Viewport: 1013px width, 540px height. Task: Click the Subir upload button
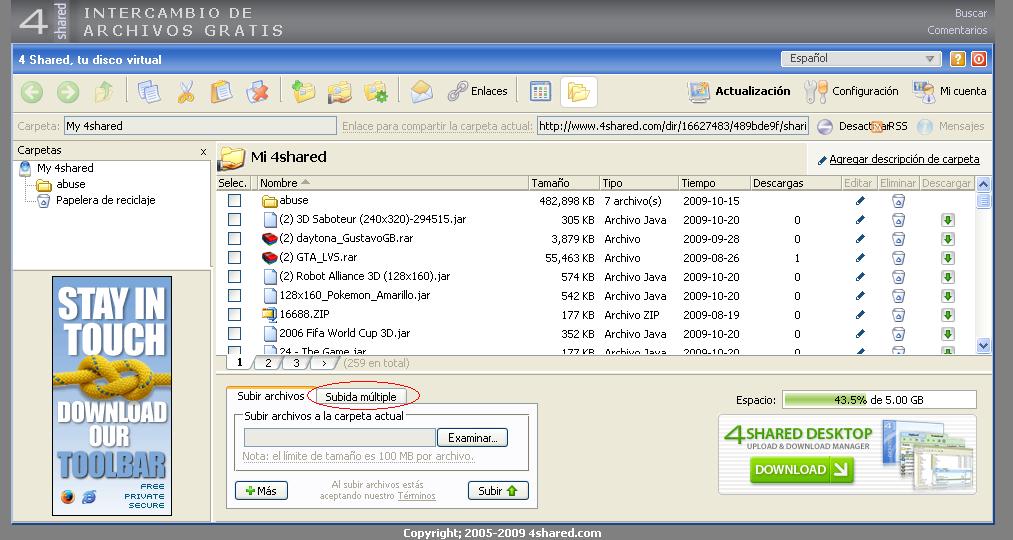[498, 491]
